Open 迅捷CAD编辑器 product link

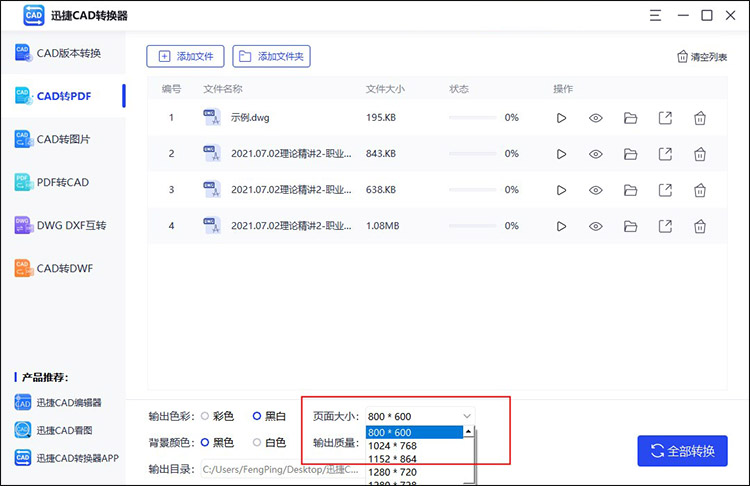(x=58, y=403)
